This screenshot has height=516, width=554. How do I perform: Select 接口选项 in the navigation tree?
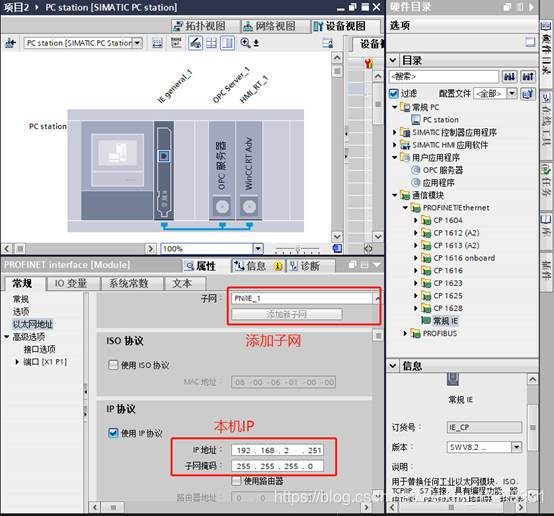pos(40,349)
